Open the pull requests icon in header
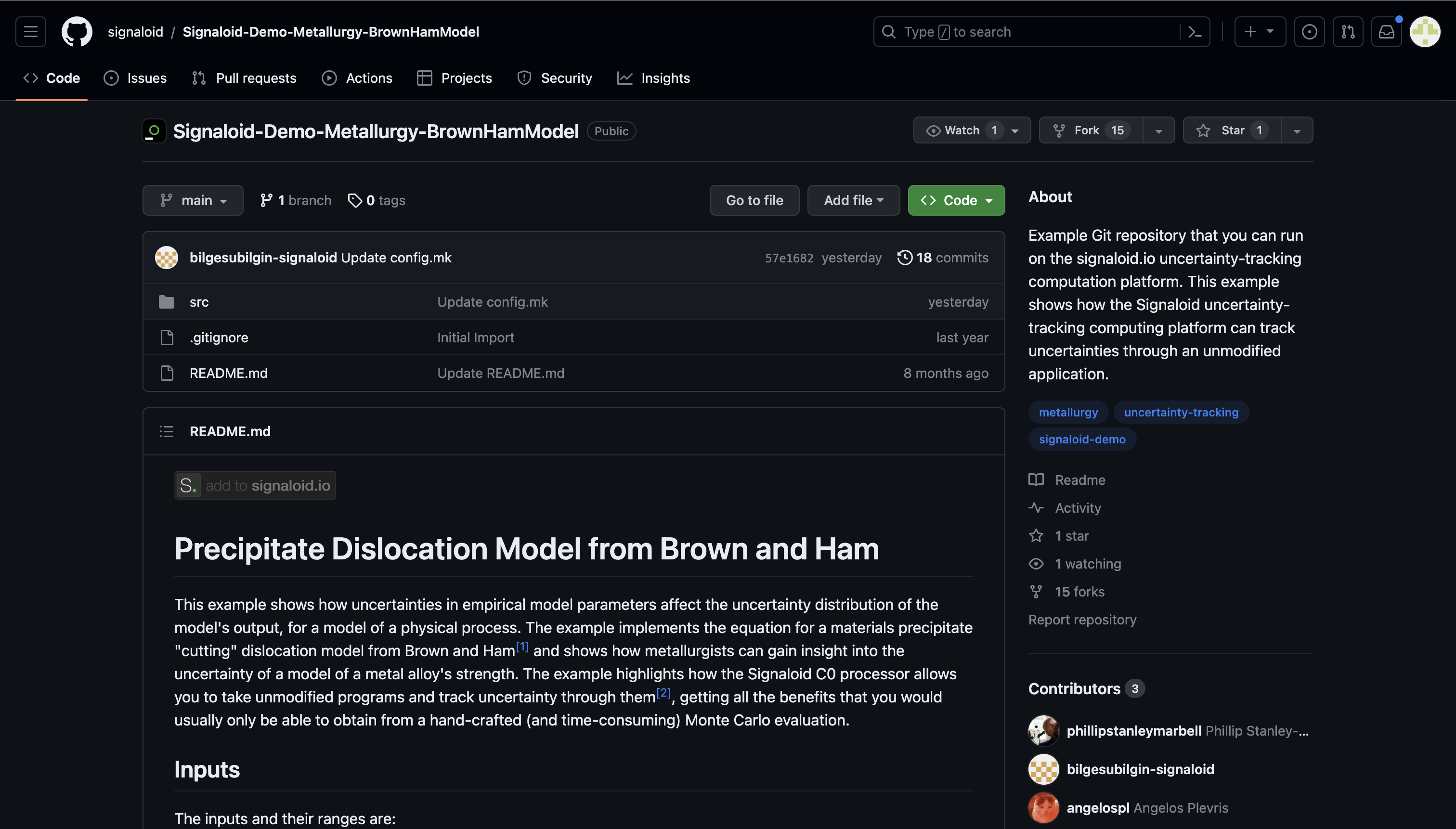Screen dimensions: 1456x829 click(x=1348, y=32)
